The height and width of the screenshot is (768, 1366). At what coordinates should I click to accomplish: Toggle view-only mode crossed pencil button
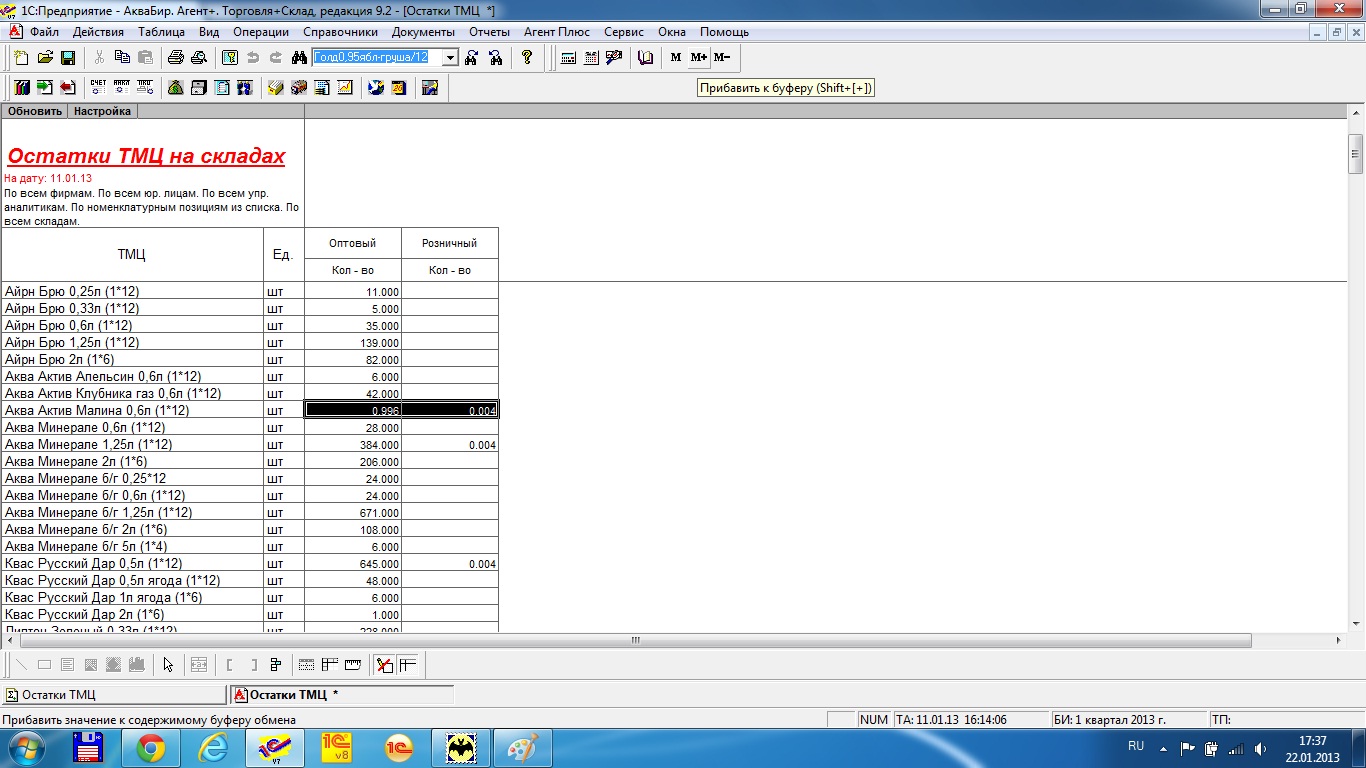[x=384, y=664]
